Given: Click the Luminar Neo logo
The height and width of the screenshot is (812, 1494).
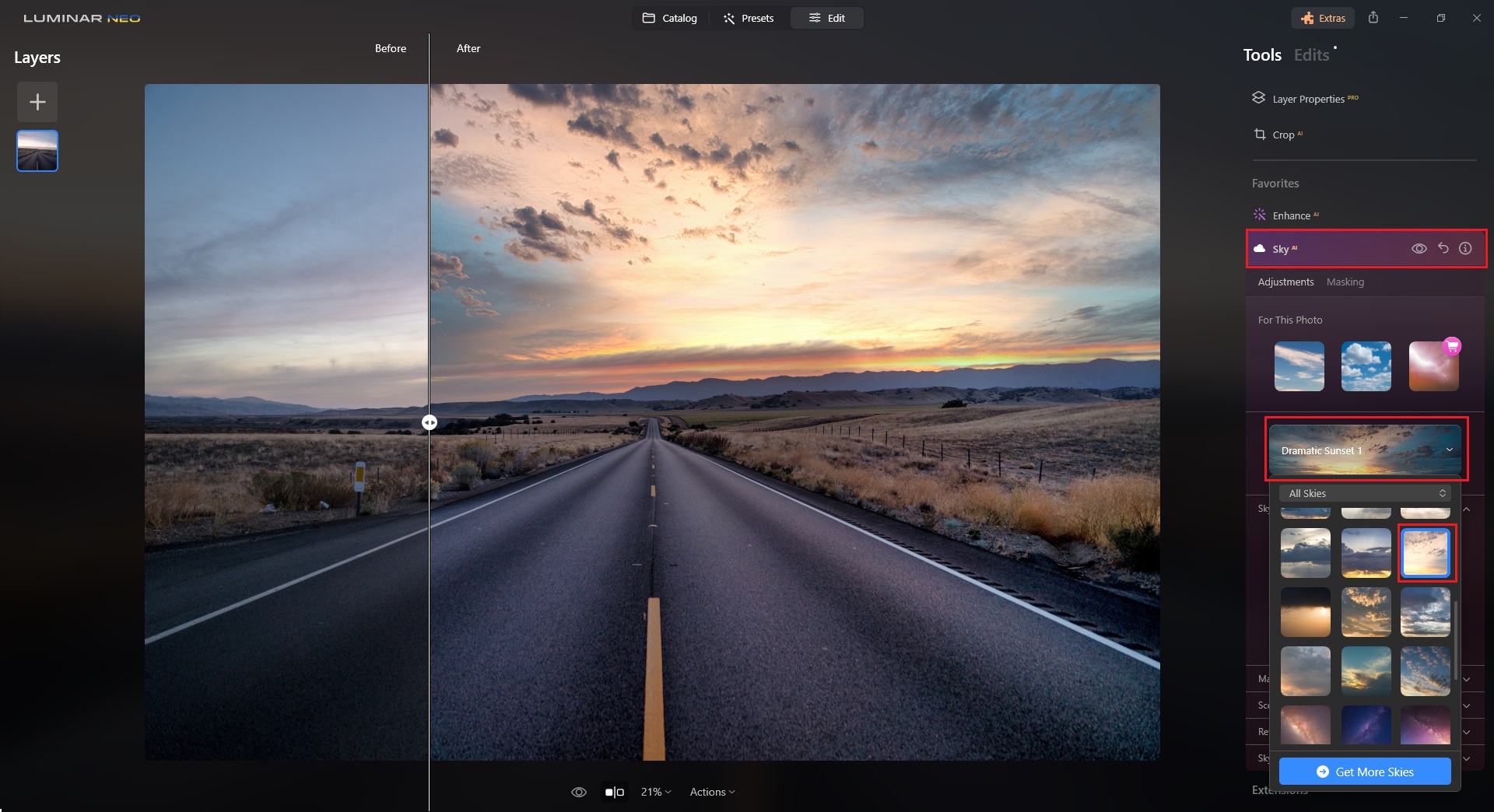Looking at the screenshot, I should pos(82,18).
